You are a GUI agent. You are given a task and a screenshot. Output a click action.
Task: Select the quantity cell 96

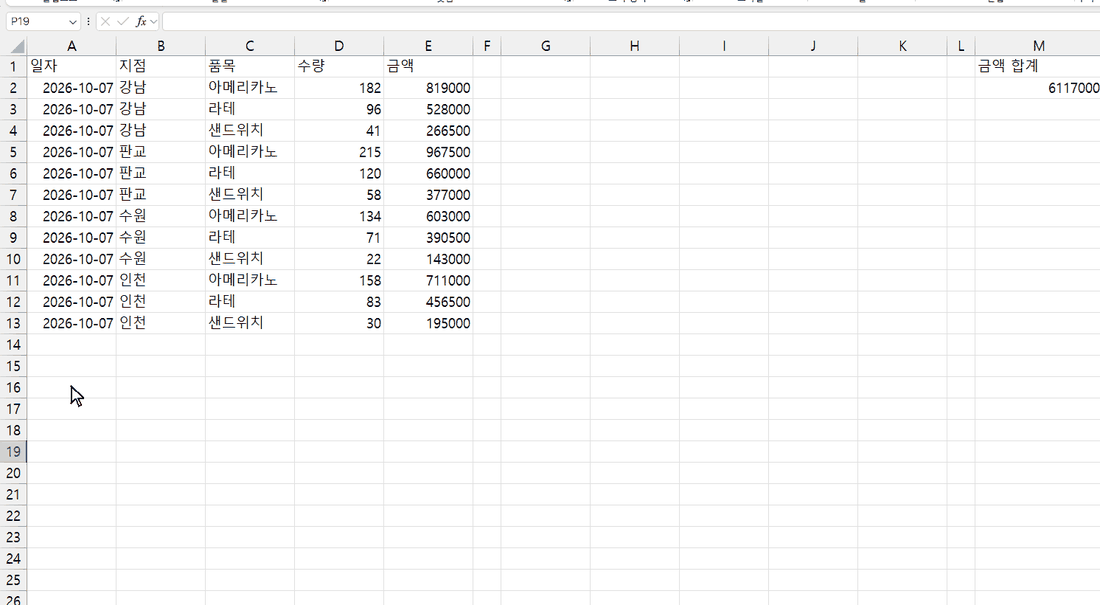click(339, 109)
